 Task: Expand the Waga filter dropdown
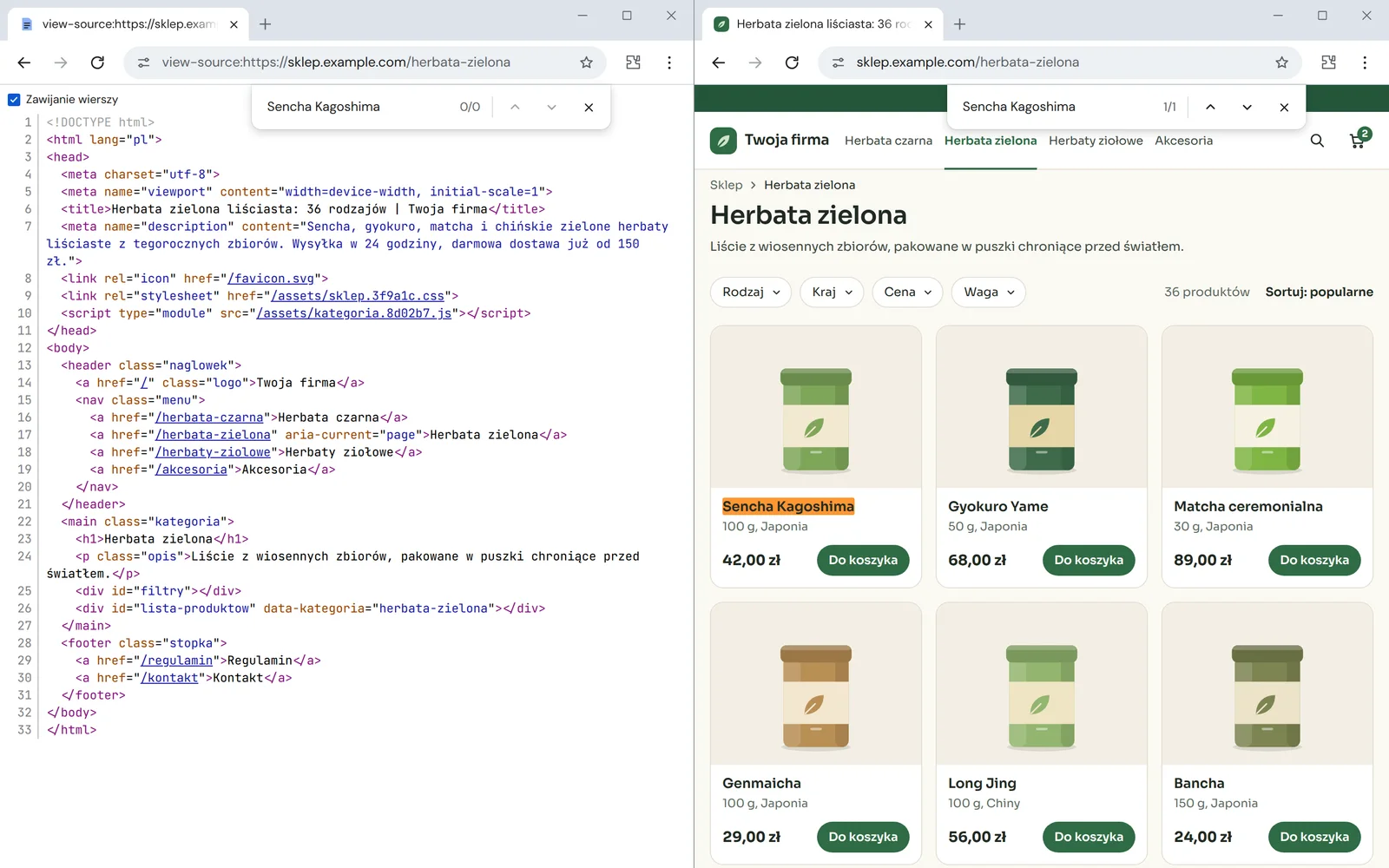989,293
